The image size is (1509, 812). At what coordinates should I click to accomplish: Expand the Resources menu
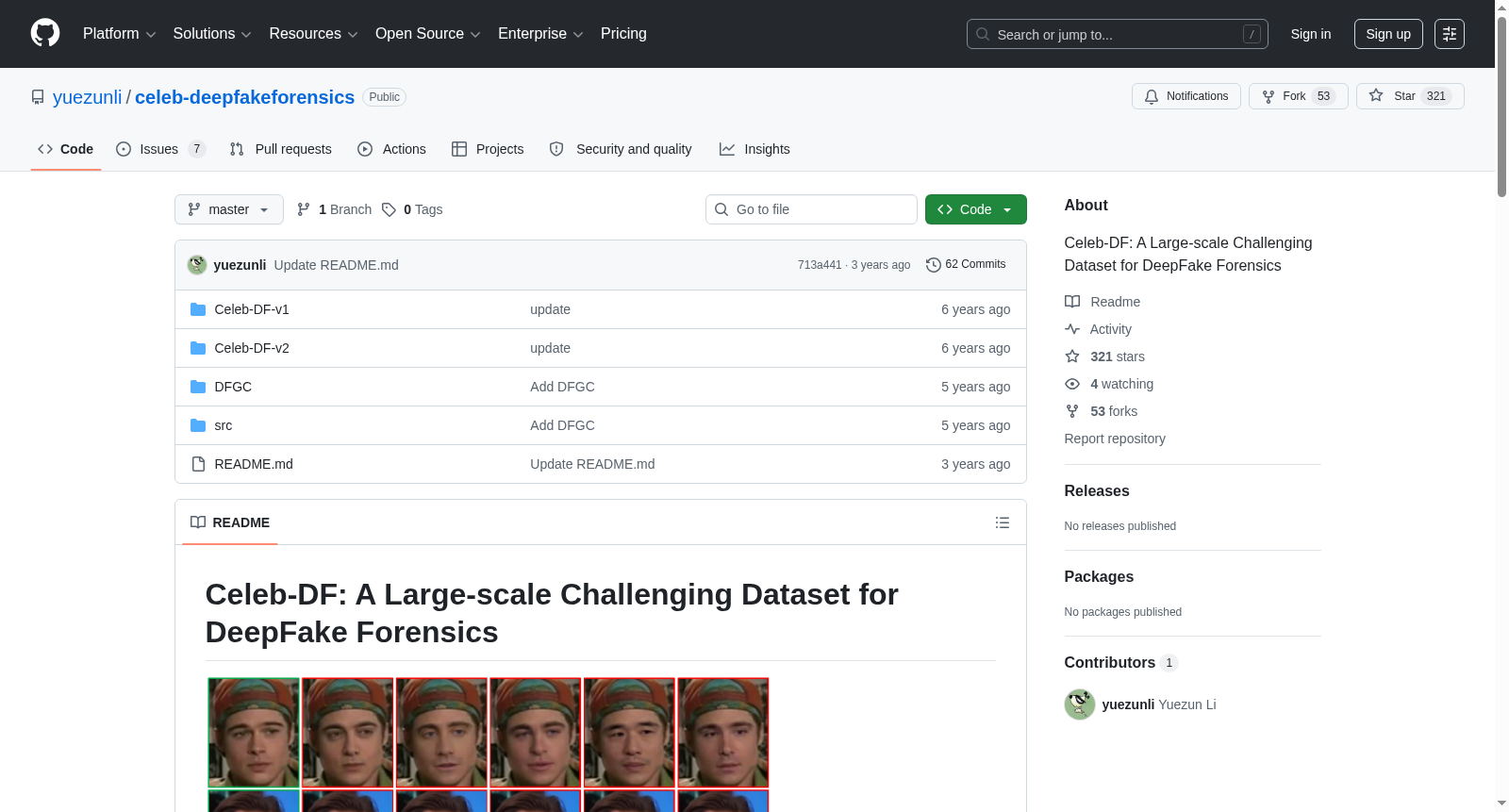click(x=313, y=34)
